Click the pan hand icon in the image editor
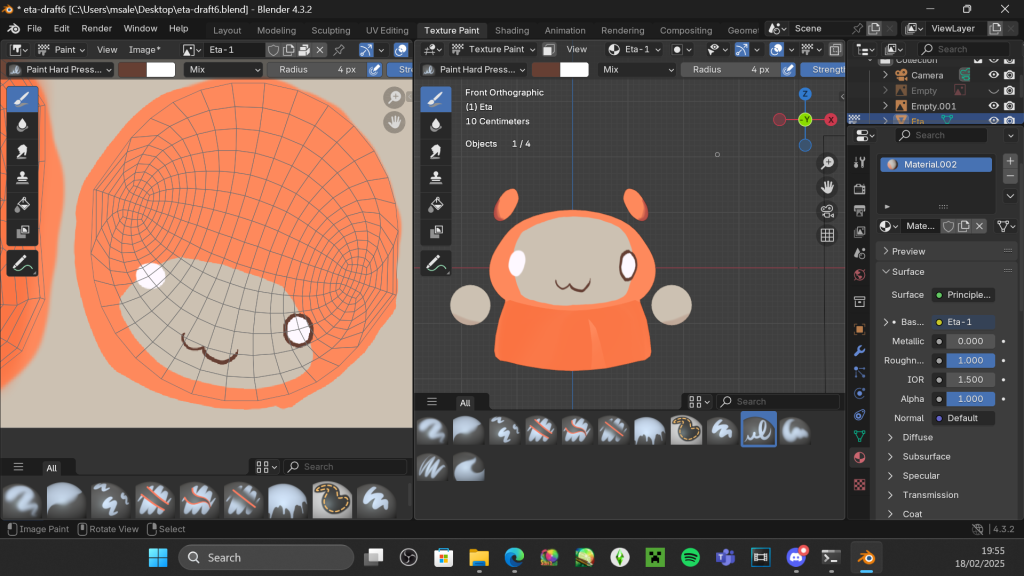The height and width of the screenshot is (576, 1024). point(394,122)
